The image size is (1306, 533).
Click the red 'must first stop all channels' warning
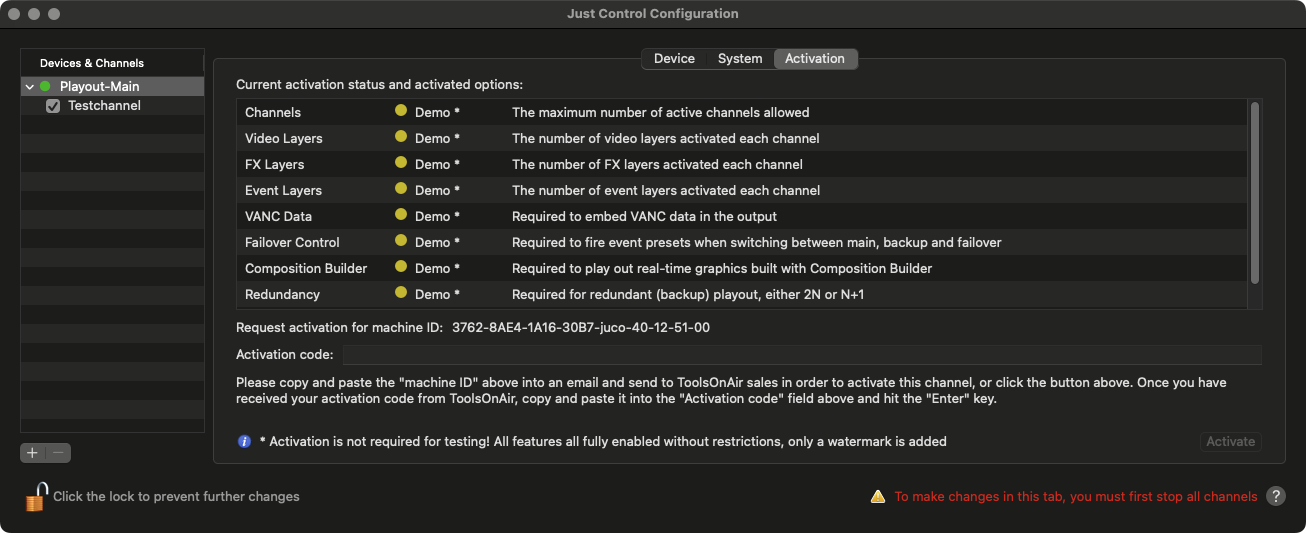point(1076,496)
